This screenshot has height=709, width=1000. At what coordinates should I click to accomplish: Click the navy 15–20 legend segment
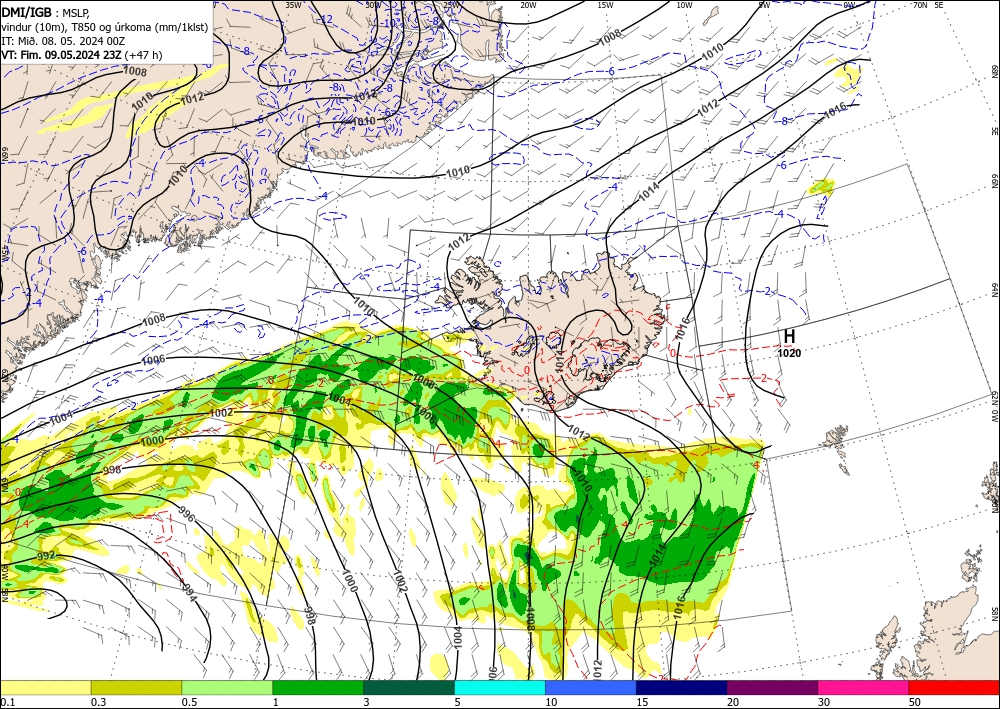click(x=681, y=688)
